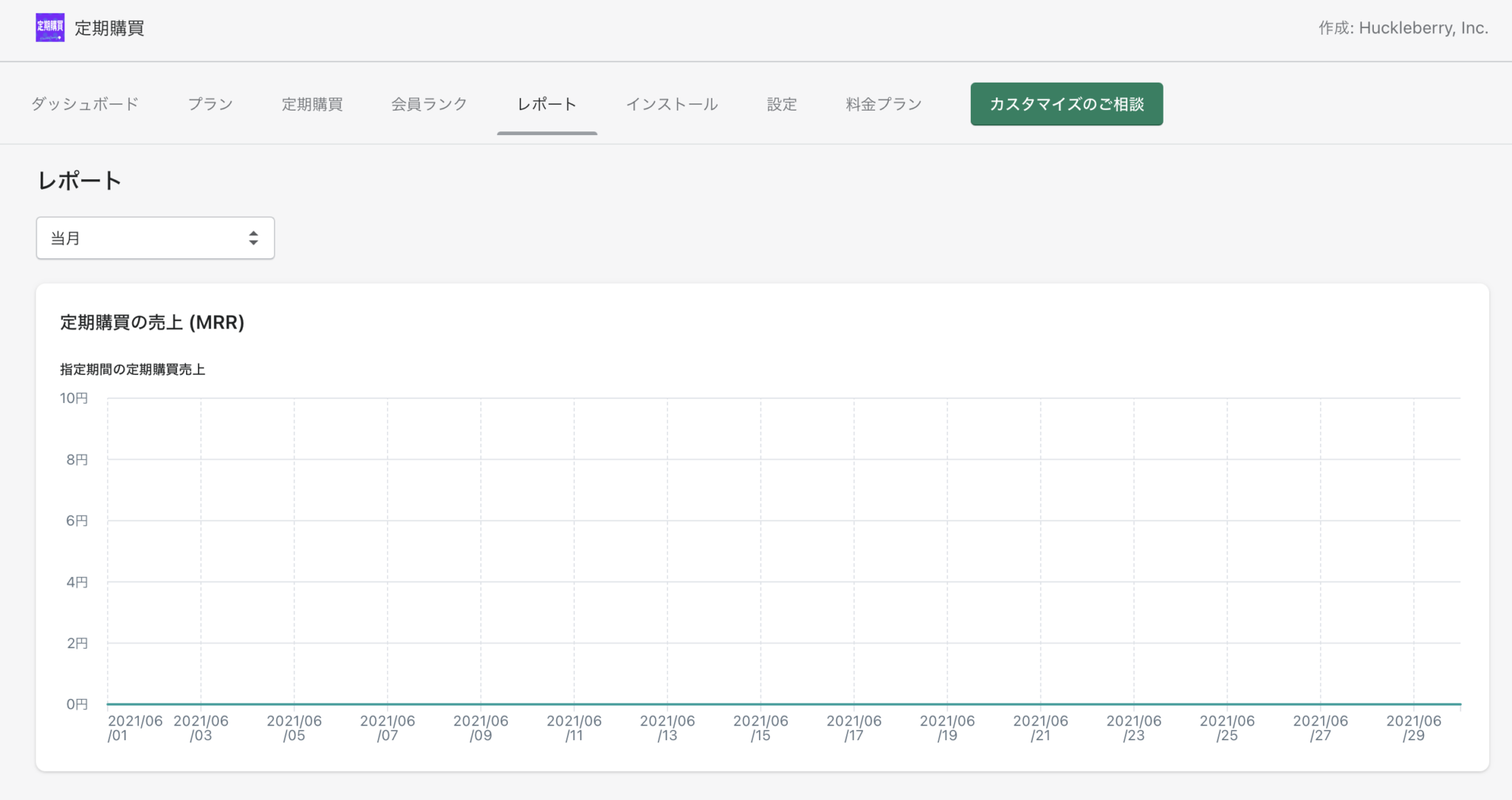Image resolution: width=1512 pixels, height=800 pixels.
Task: Click the カスタマイズのご相談 button
Action: tap(1067, 104)
